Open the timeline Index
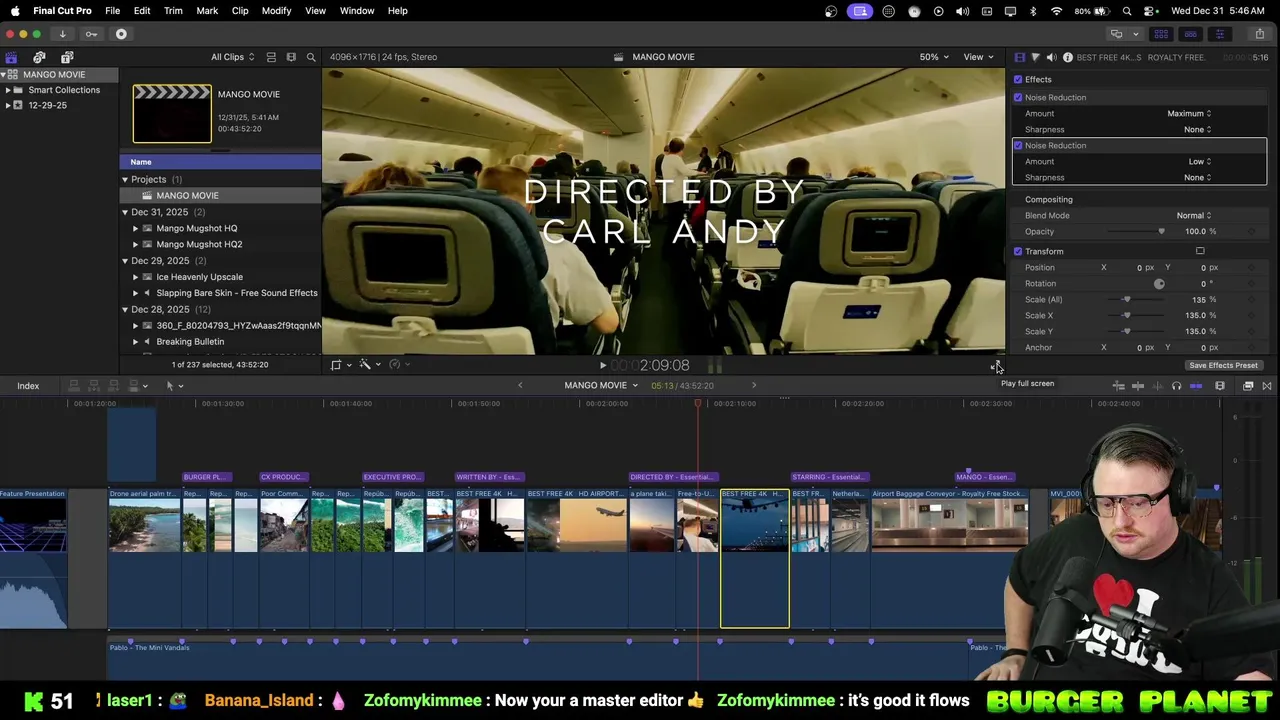Image resolution: width=1280 pixels, height=720 pixels. tap(28, 386)
